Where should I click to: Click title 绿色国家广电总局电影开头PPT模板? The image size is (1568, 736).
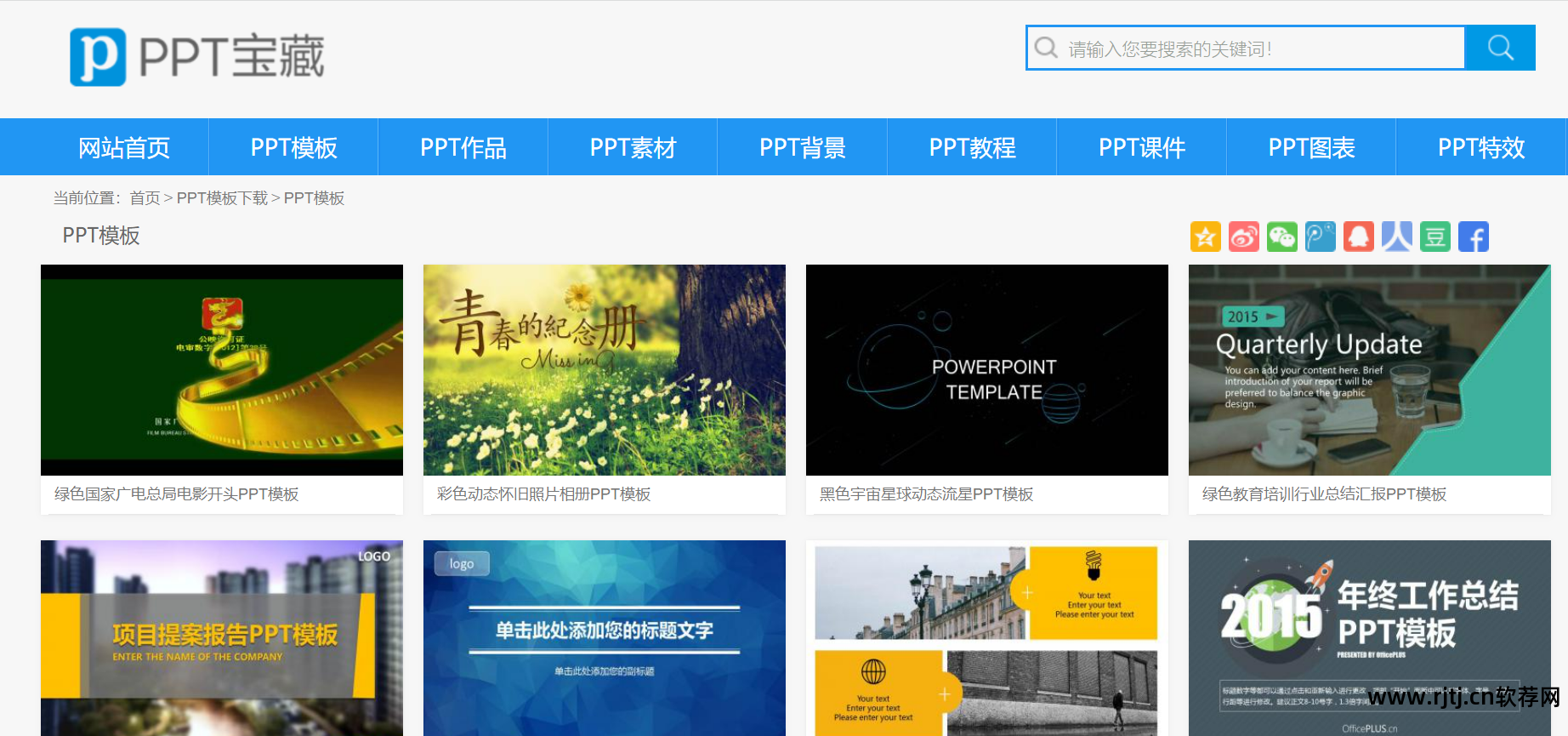[176, 494]
